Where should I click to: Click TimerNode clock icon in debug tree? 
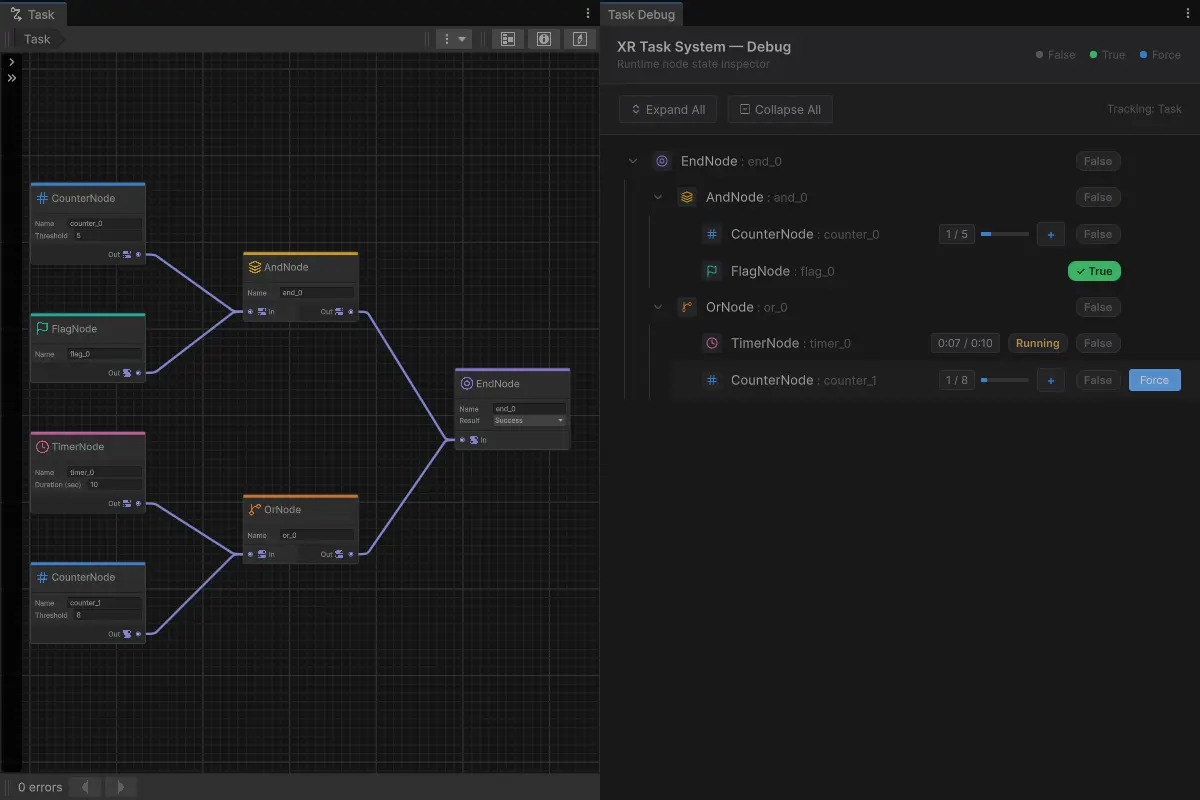coord(712,343)
